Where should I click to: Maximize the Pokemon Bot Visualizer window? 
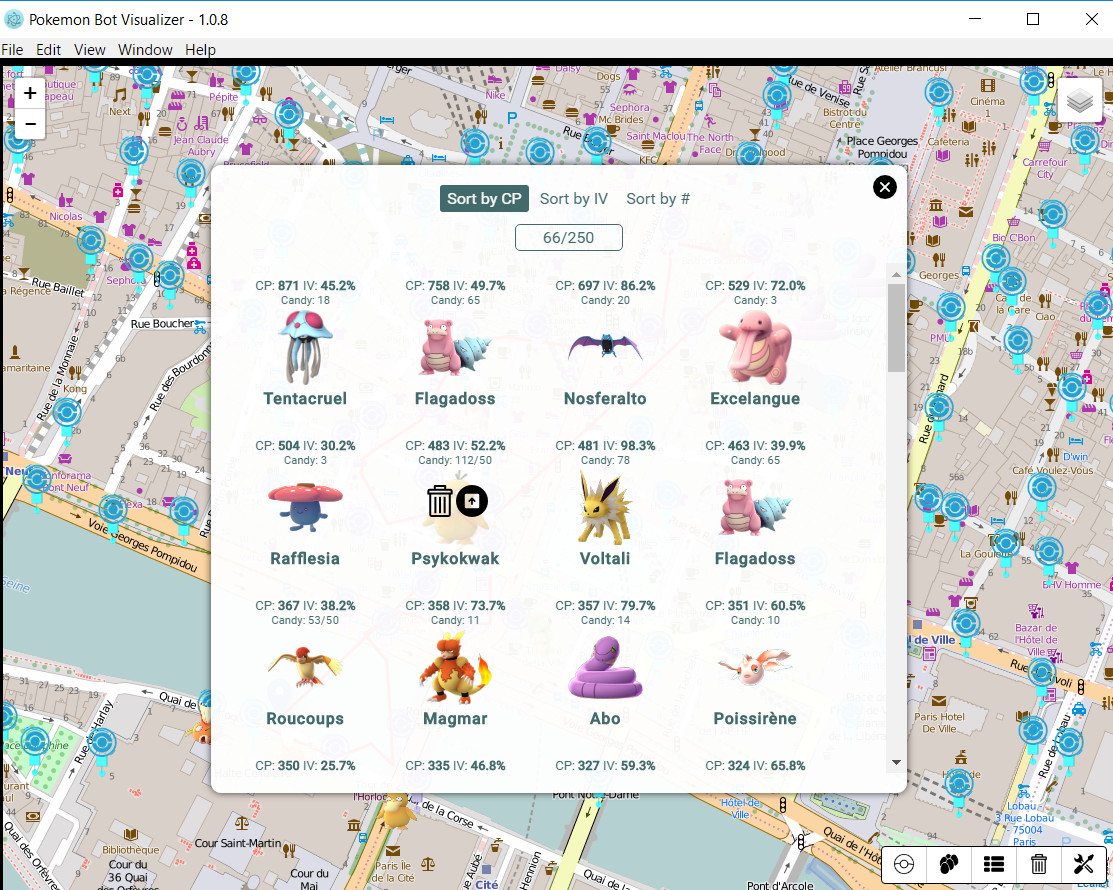(x=1034, y=19)
